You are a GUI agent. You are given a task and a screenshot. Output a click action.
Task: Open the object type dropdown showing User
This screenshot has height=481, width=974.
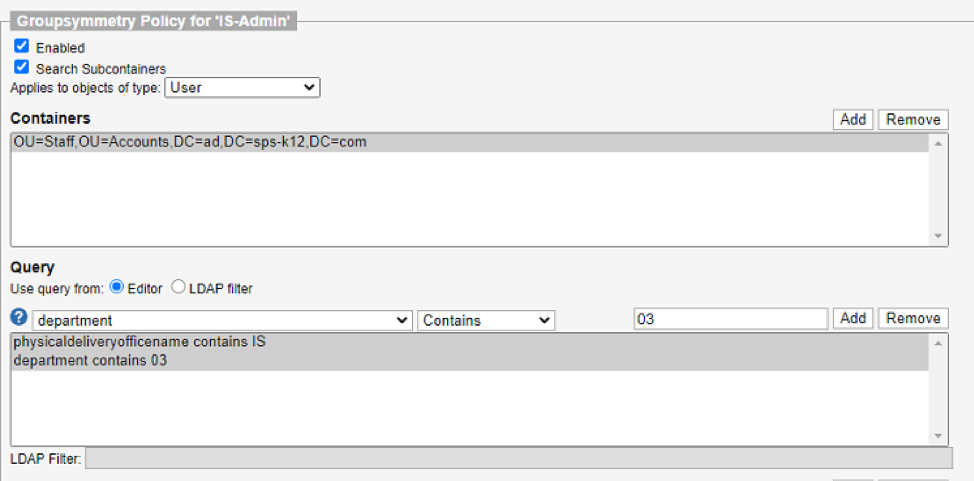click(x=242, y=88)
